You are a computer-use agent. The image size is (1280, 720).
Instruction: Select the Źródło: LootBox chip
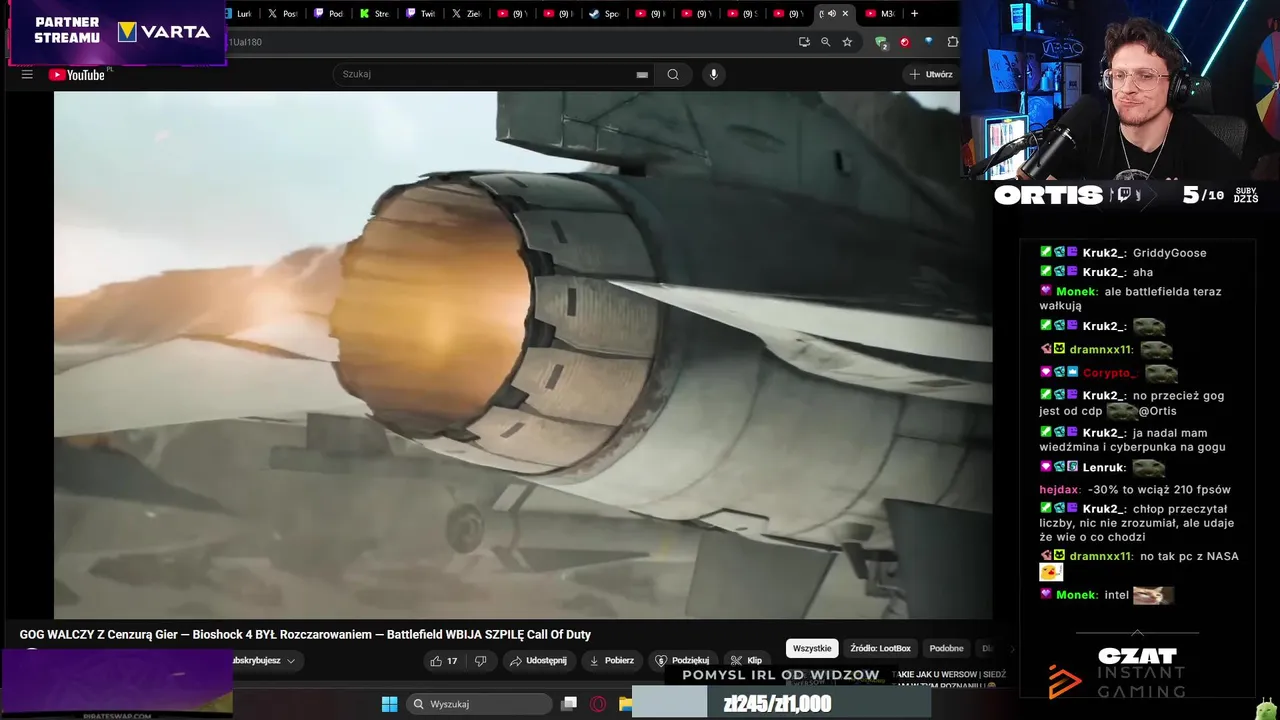pyautogui.click(x=880, y=648)
